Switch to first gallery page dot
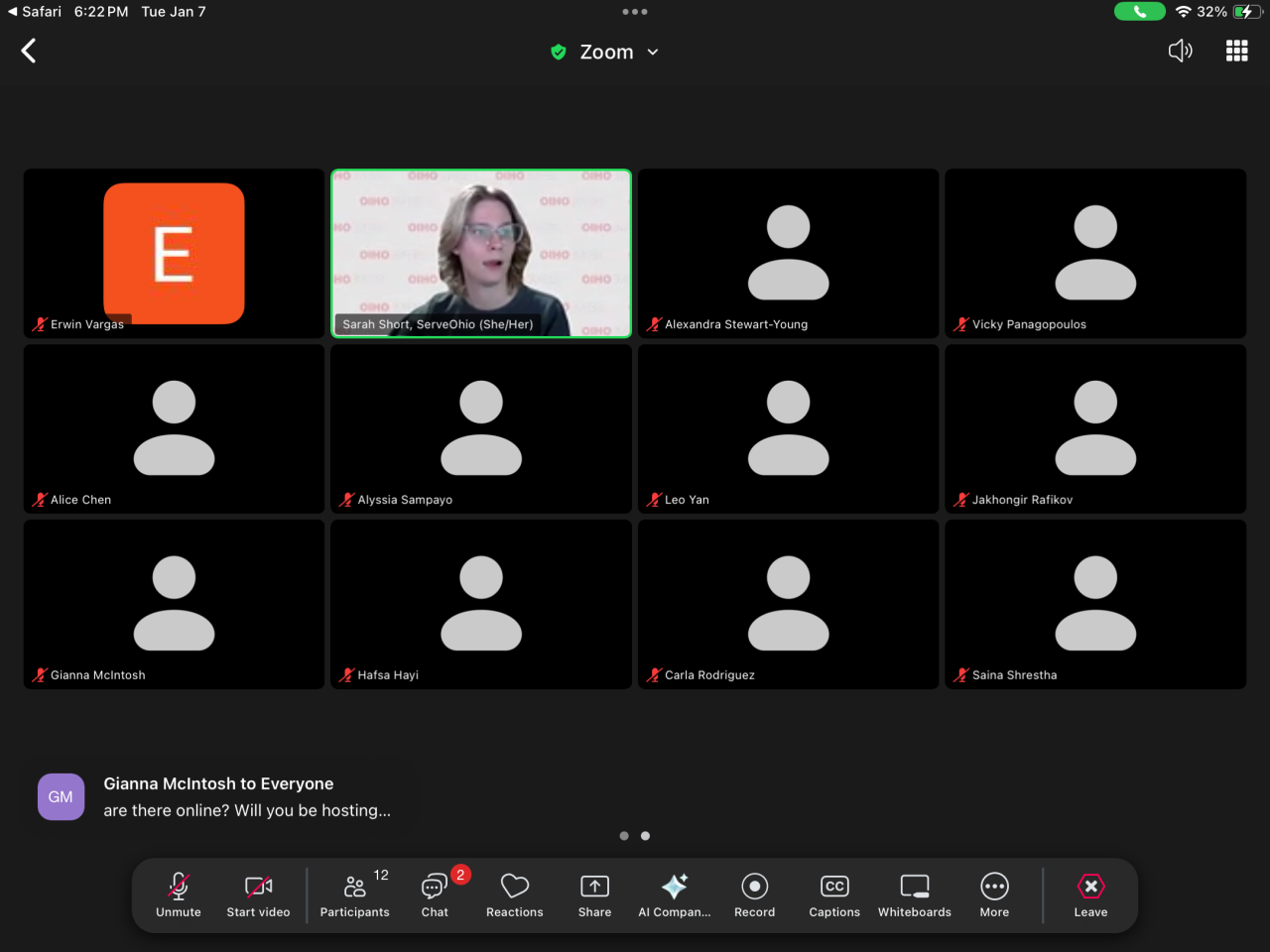The image size is (1270, 952). click(624, 836)
